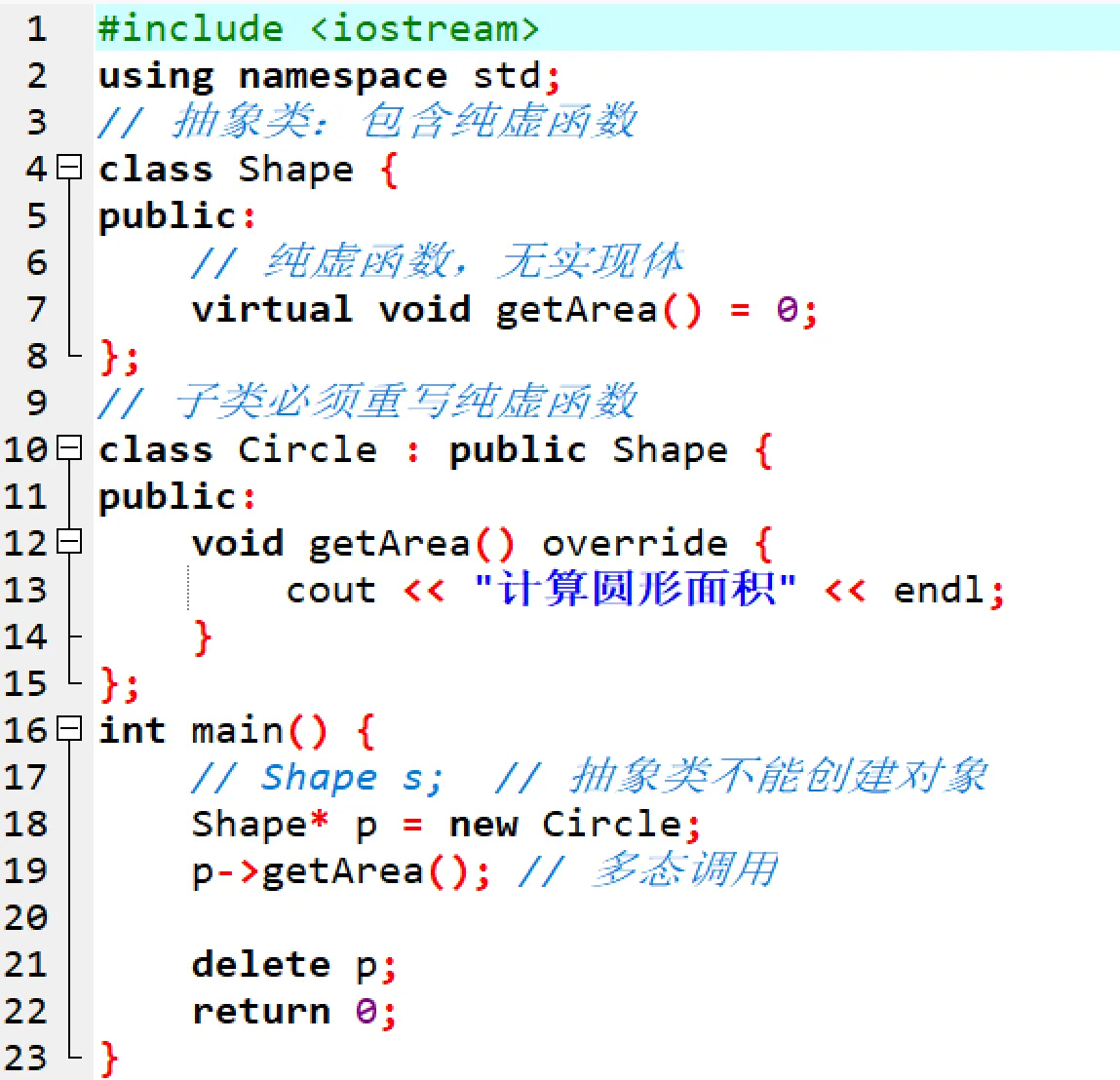1120x1080 pixels.
Task: Click 'void getArea() override {'
Action: point(483,544)
